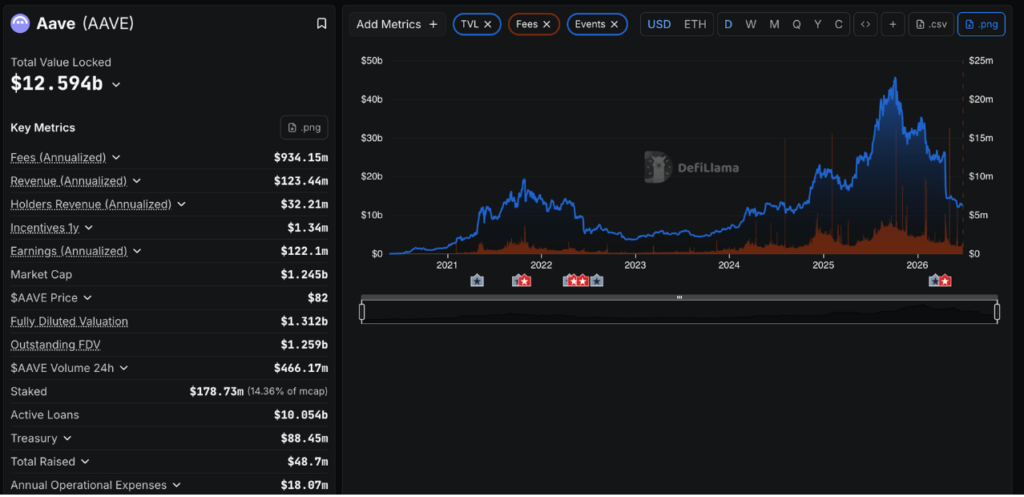Download chart data as .csv
The height and width of the screenshot is (497, 1024).
pyautogui.click(x=931, y=24)
